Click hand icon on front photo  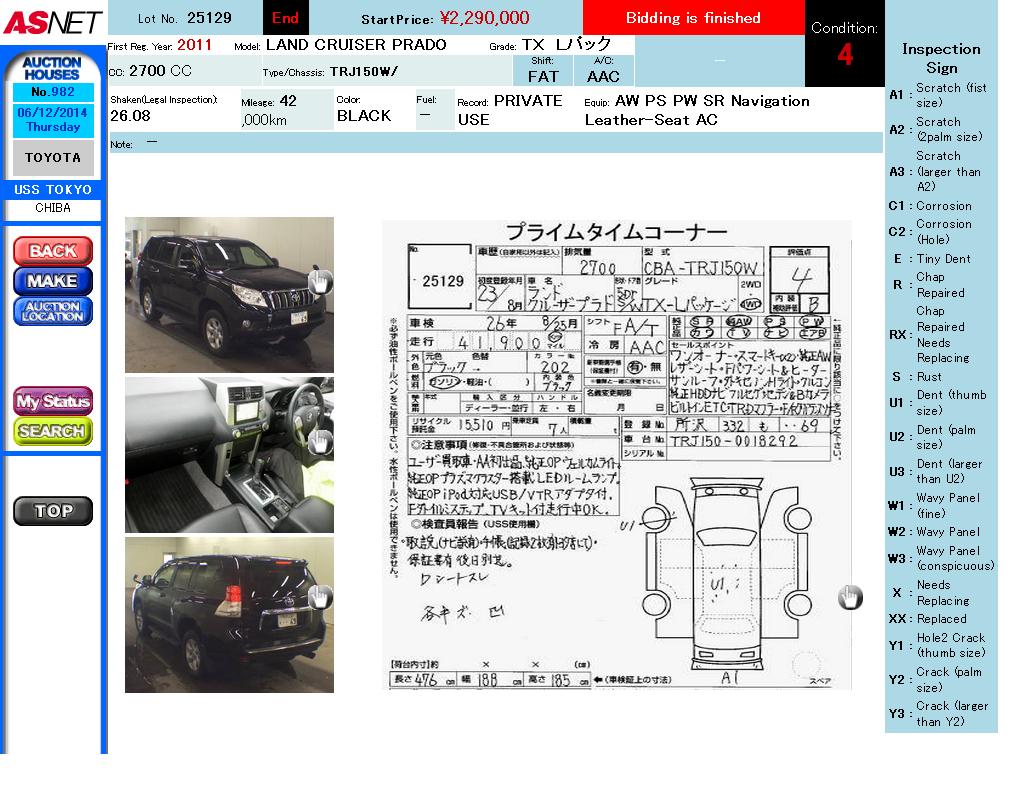pyautogui.click(x=320, y=282)
